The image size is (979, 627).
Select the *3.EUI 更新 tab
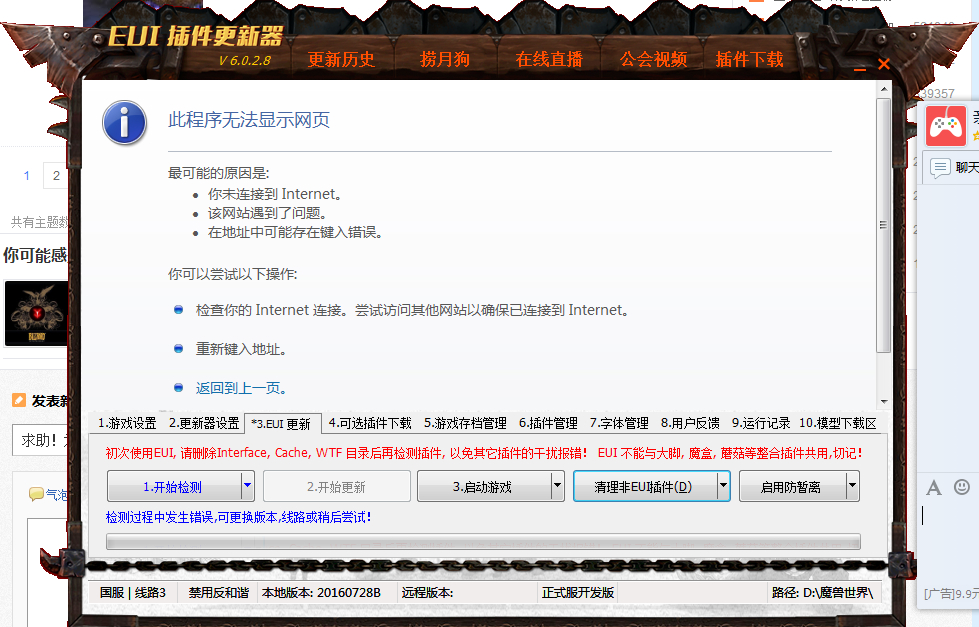tap(282, 424)
